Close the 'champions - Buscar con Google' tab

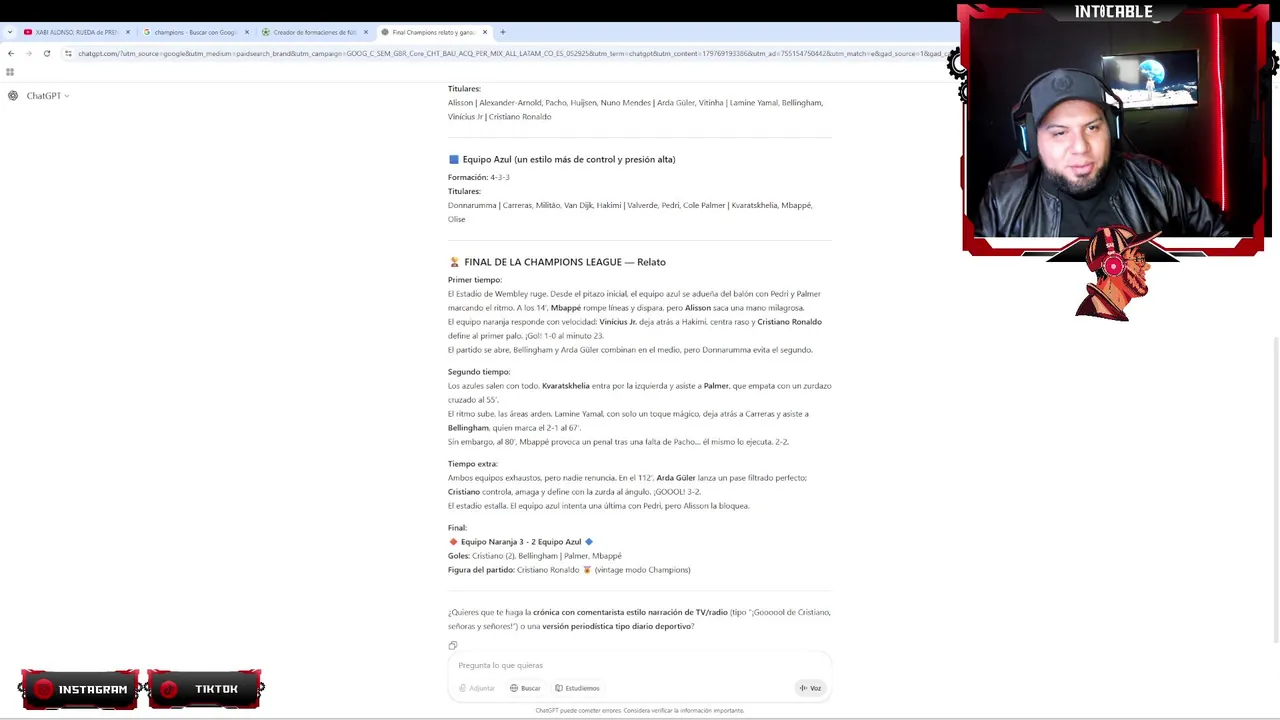(247, 32)
